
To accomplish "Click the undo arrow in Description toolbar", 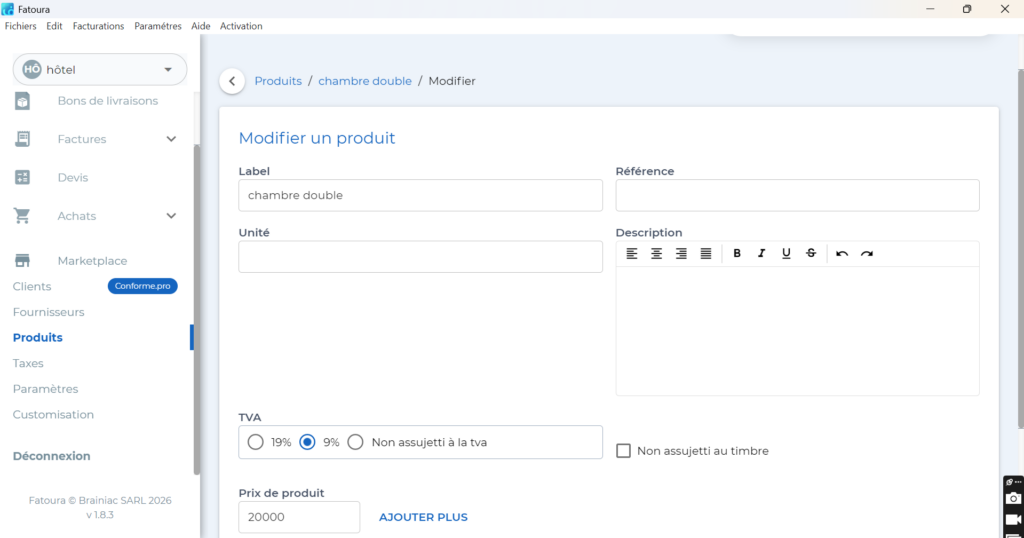I will [842, 254].
